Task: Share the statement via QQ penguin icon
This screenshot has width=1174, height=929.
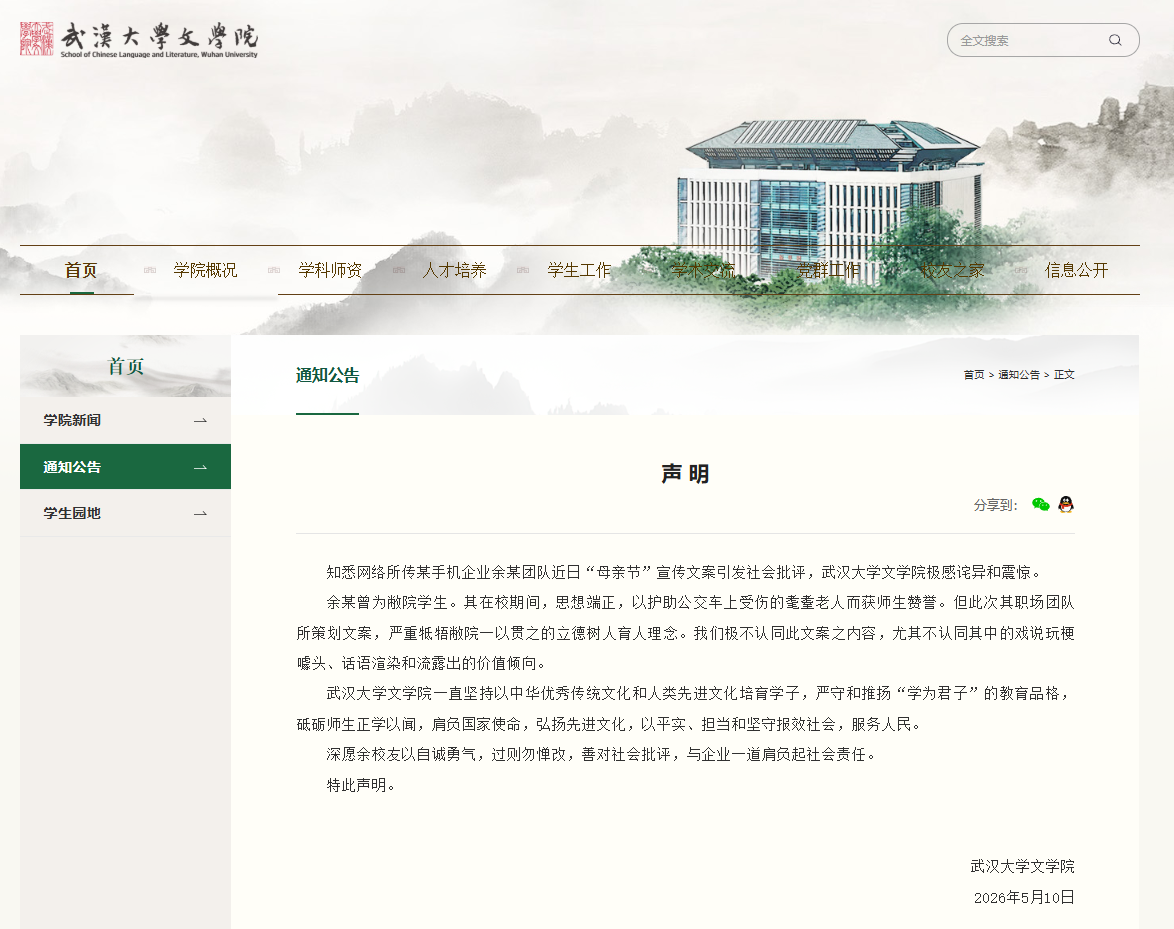Action: pos(1066,505)
